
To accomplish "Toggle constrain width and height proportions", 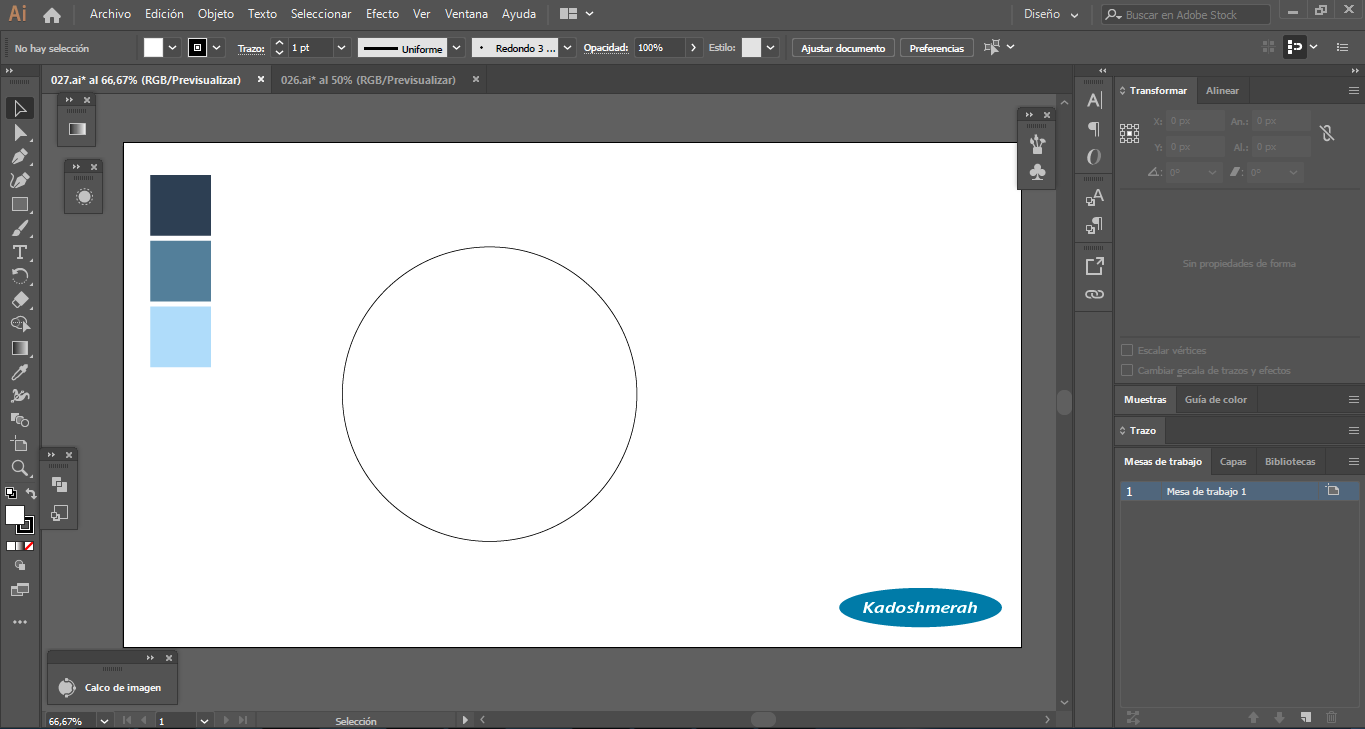I will coord(1327,133).
